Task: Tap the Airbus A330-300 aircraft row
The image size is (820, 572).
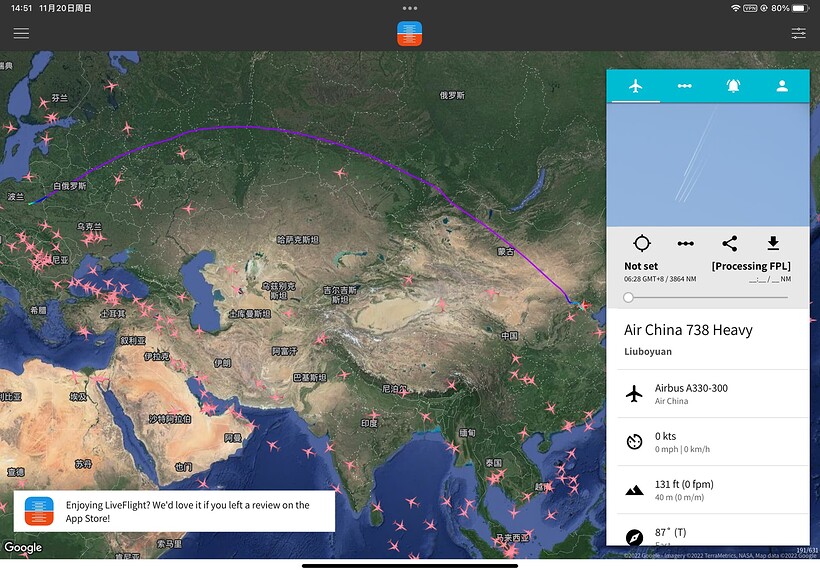Action: (x=712, y=394)
